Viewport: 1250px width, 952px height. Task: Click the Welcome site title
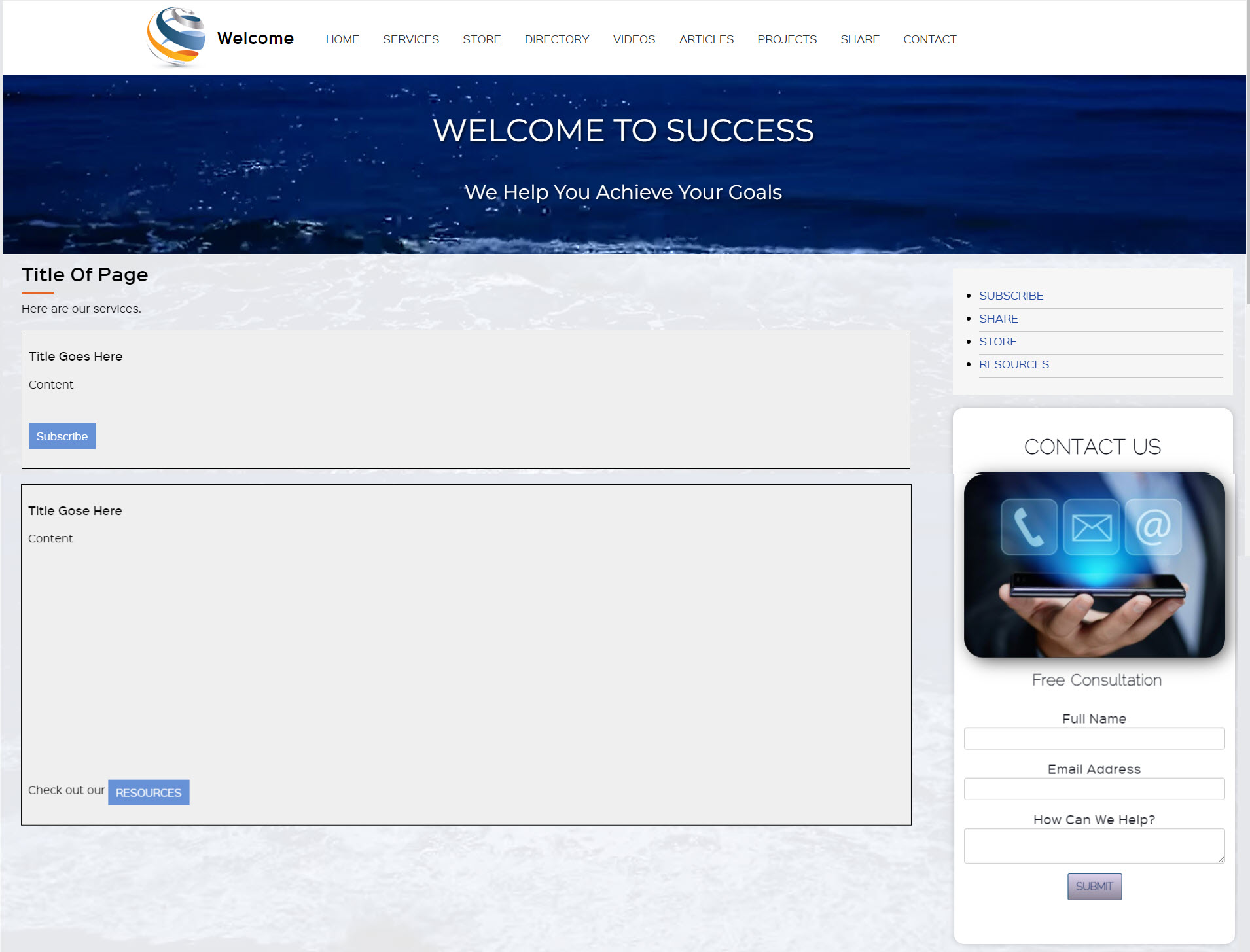(255, 38)
